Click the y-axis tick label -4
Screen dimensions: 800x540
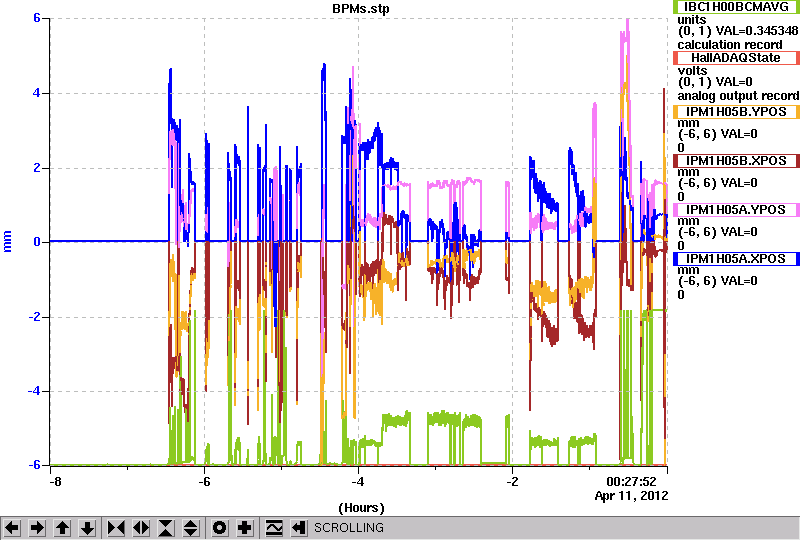click(34, 391)
